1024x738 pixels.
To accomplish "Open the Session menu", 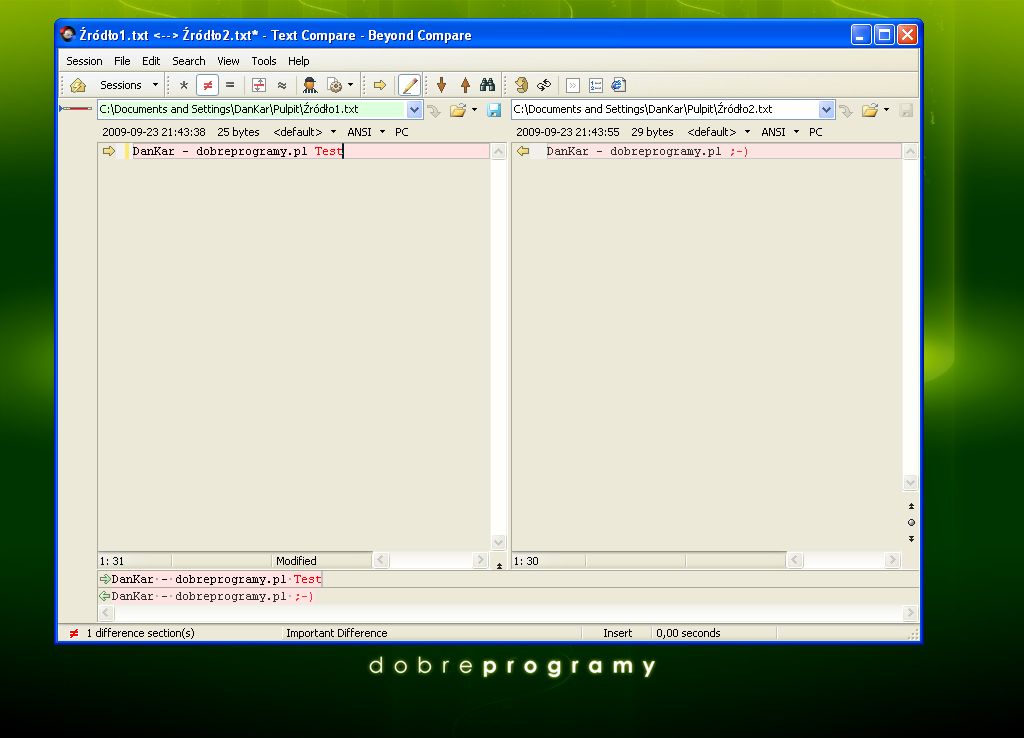I will (x=84, y=61).
